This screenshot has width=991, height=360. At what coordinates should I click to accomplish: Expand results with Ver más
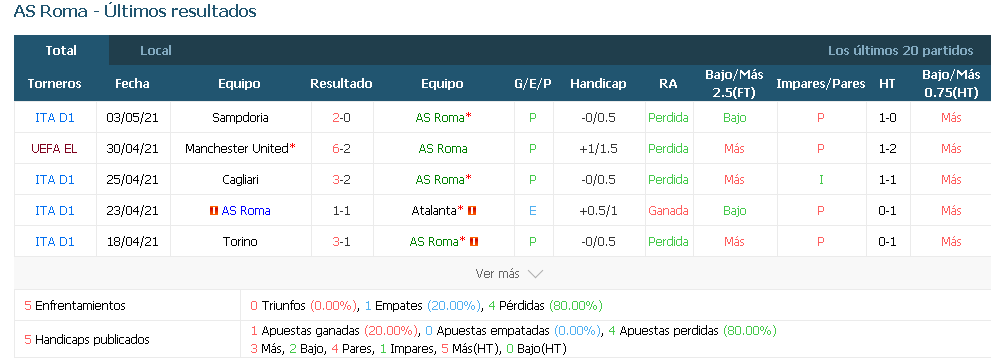pos(509,273)
